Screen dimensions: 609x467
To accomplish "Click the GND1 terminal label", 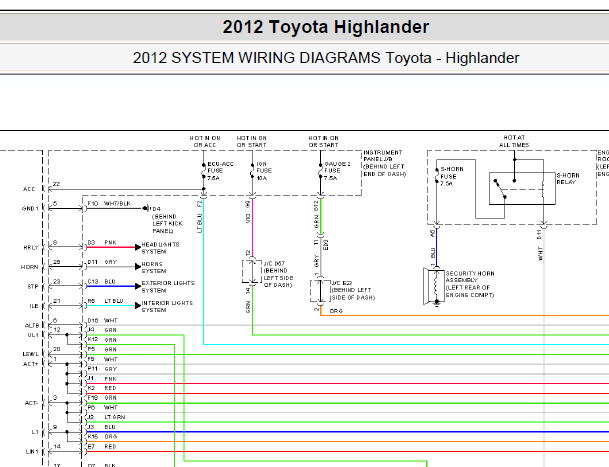I will click(x=30, y=209).
